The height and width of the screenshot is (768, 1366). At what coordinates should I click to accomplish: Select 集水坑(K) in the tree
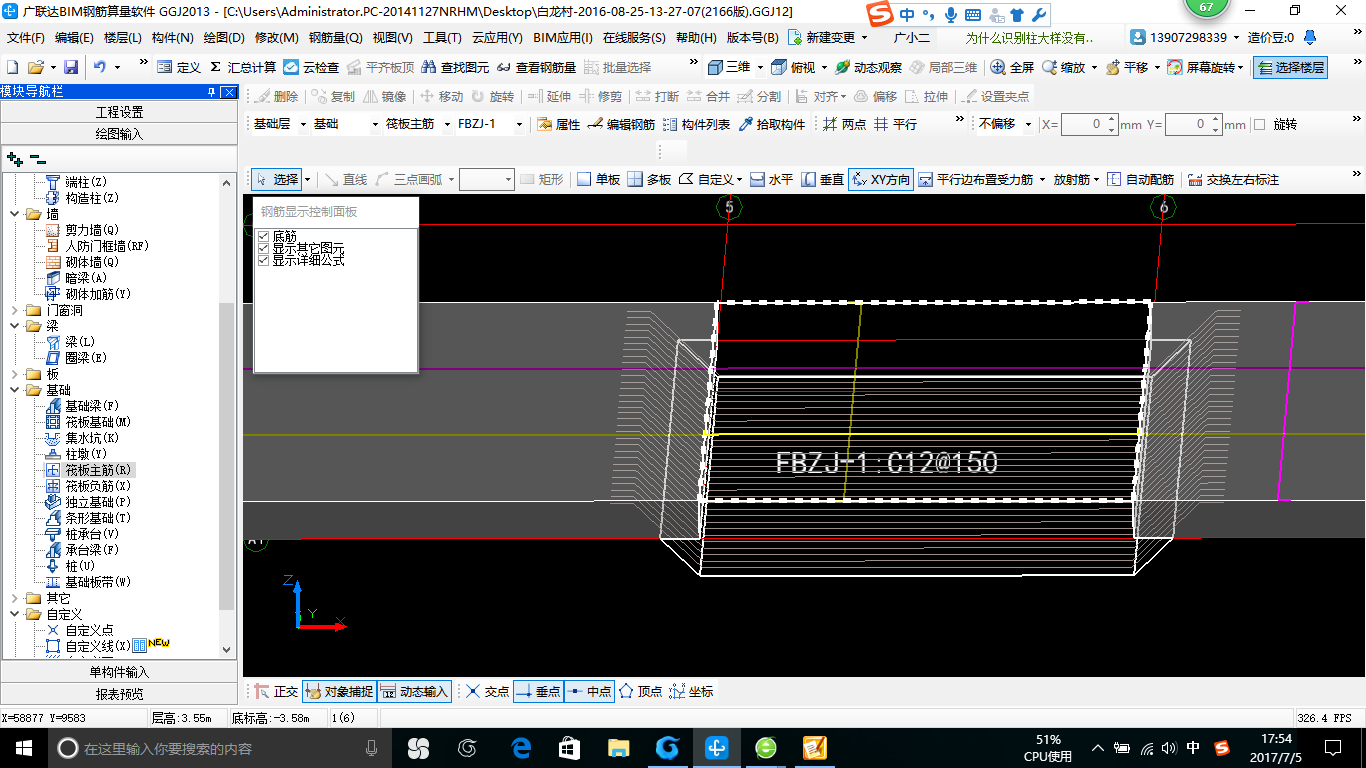click(x=92, y=438)
